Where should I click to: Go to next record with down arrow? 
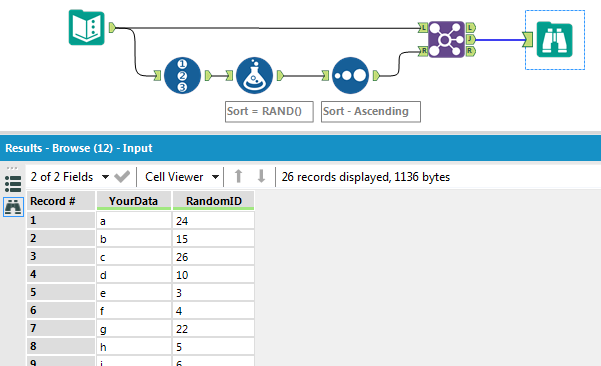pos(261,176)
